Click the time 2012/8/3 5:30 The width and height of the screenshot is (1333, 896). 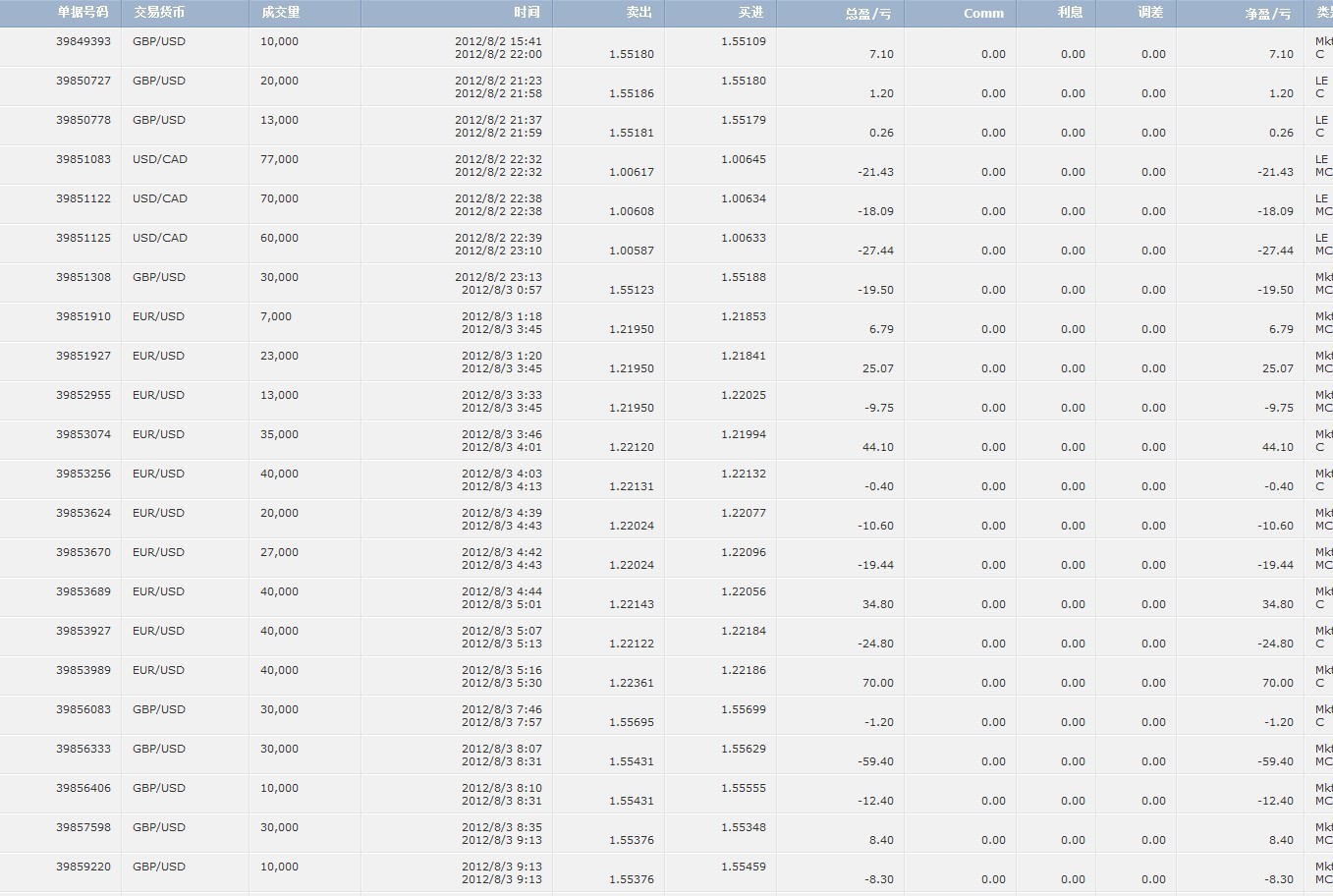click(x=502, y=683)
